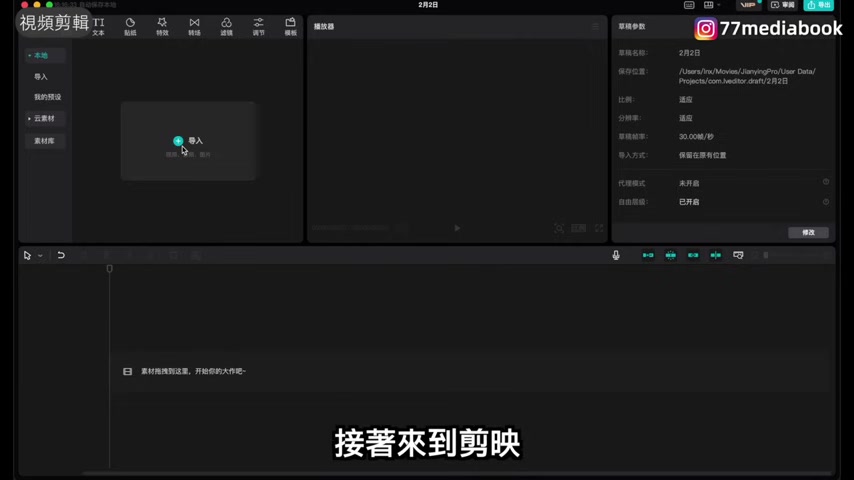Open the 模板 templates tab
Image resolution: width=854 pixels, height=480 pixels.
coord(291,26)
